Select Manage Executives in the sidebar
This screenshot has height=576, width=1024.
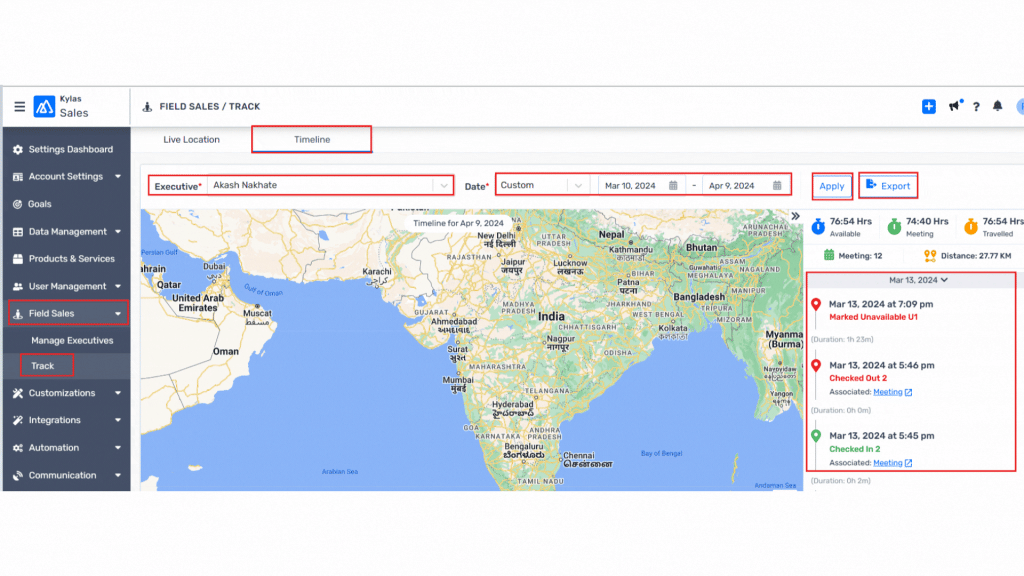click(74, 339)
